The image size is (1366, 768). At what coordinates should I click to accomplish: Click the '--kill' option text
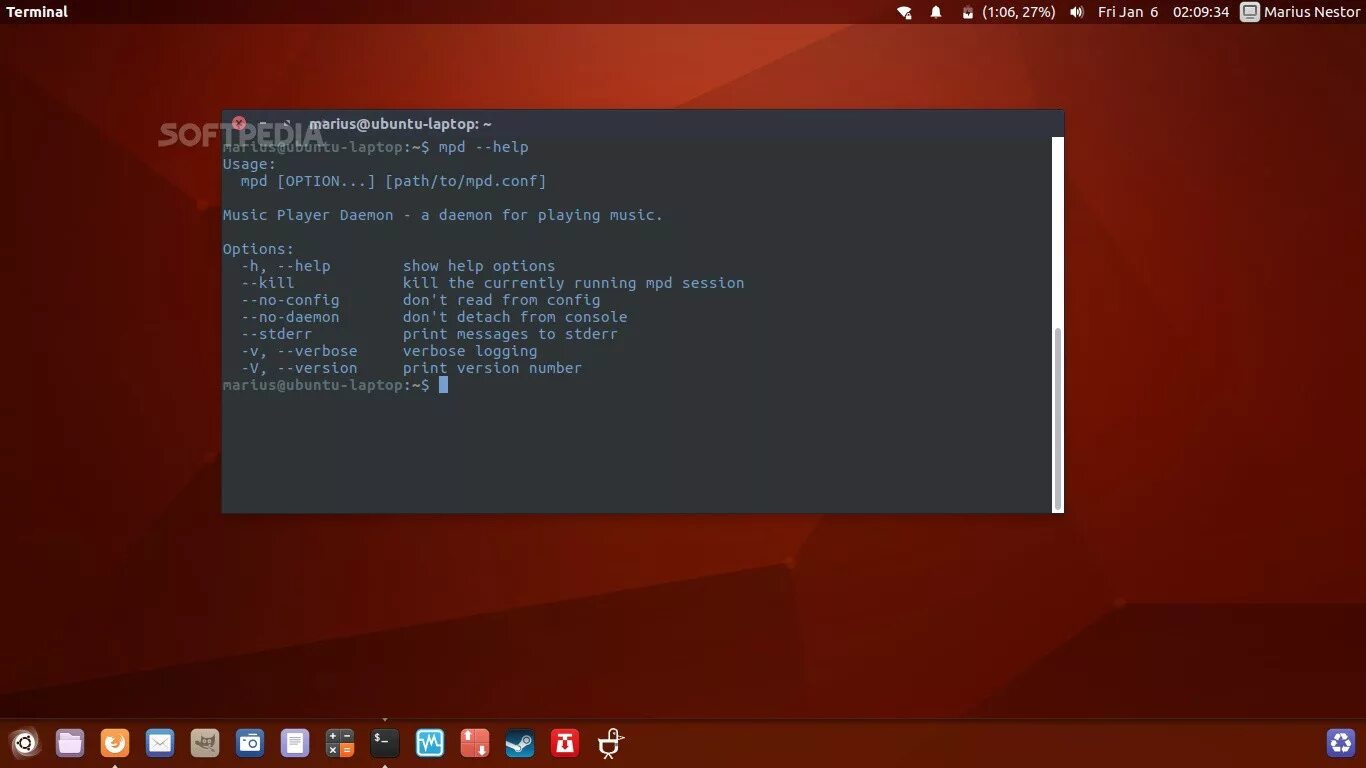tap(267, 283)
